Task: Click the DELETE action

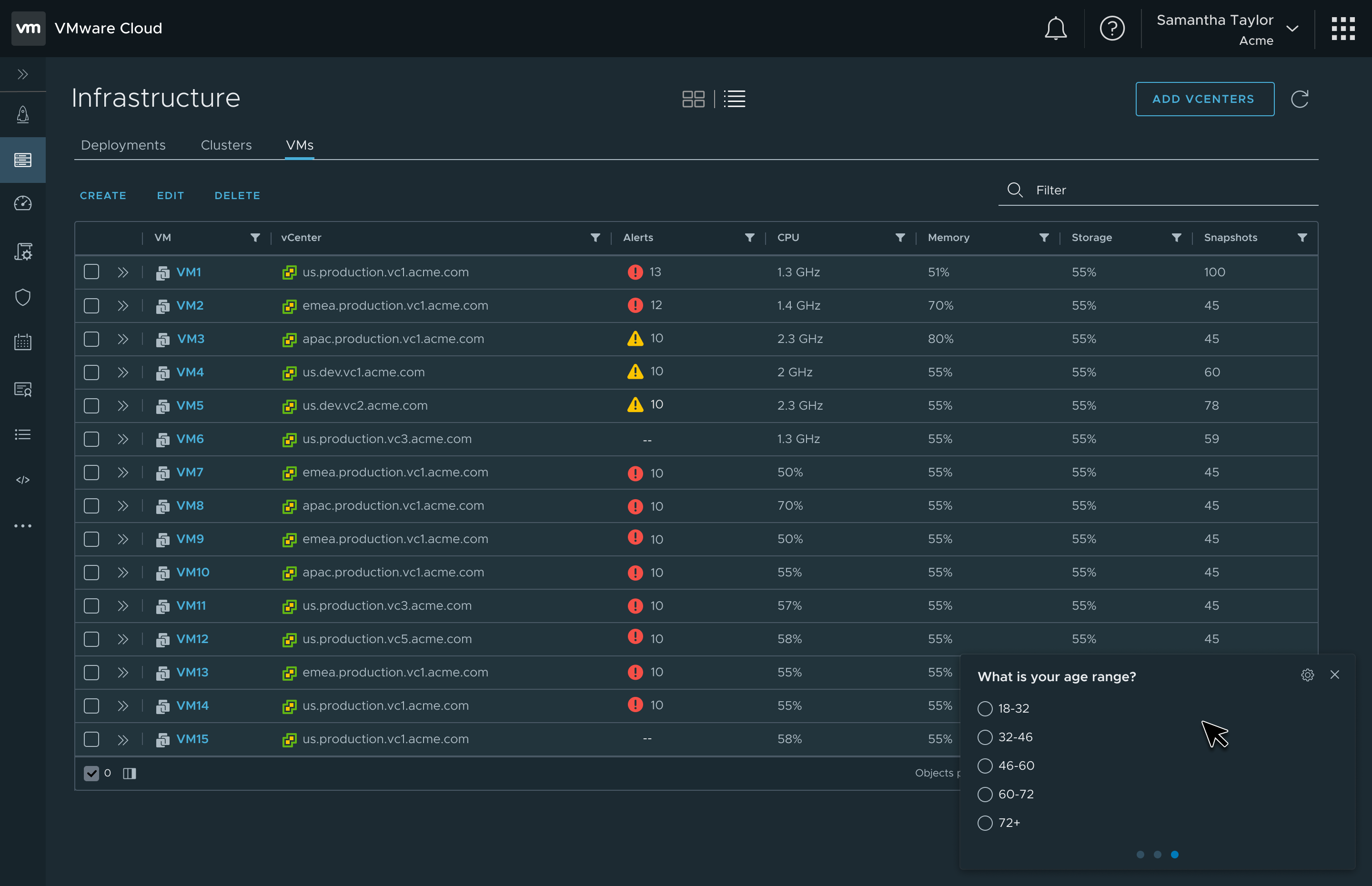Action: 237,196
